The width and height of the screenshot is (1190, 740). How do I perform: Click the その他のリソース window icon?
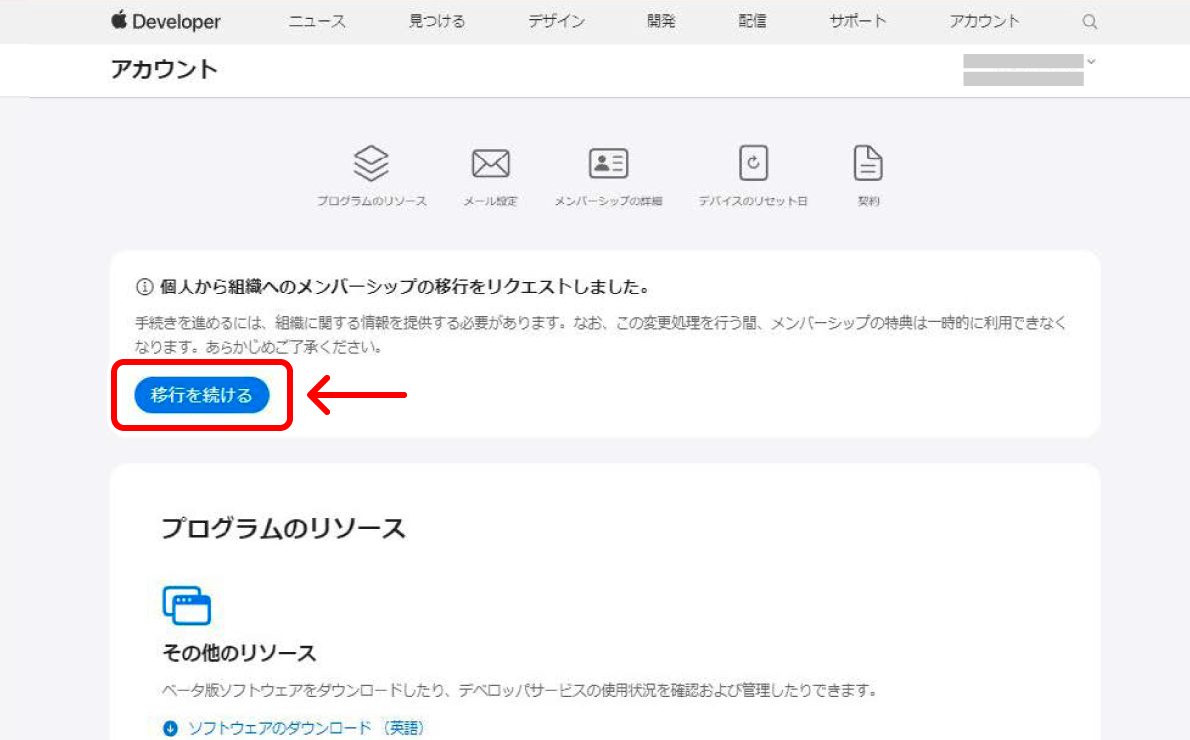[x=187, y=605]
